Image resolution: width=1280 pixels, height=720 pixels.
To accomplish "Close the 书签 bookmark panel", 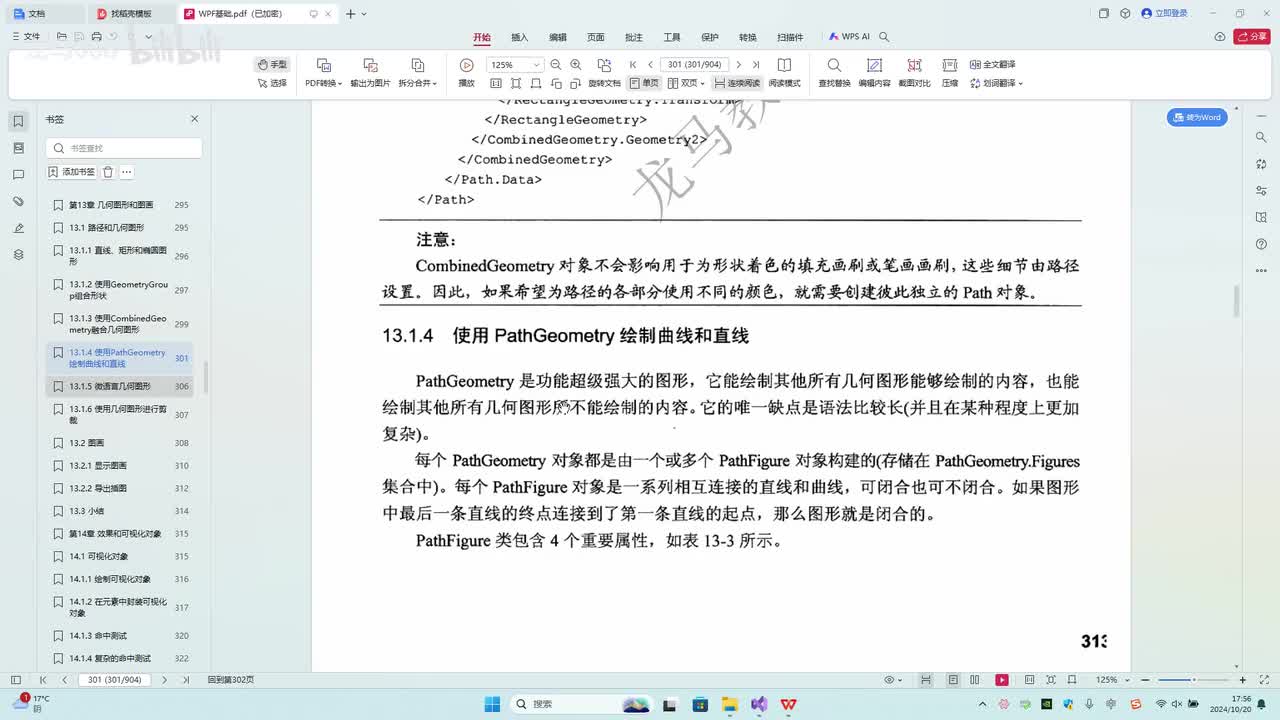I will click(x=194, y=119).
